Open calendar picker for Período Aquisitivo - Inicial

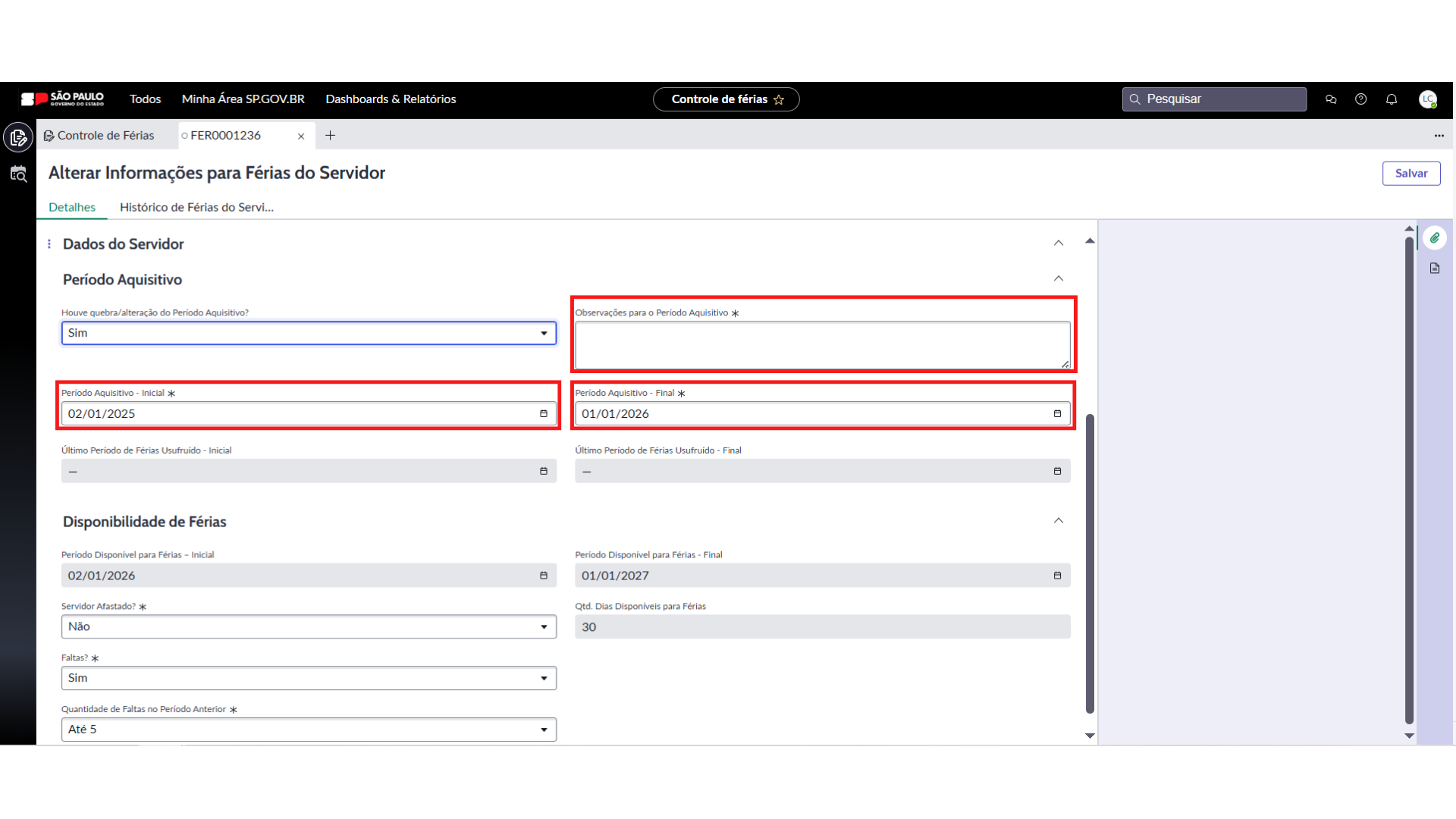click(543, 414)
